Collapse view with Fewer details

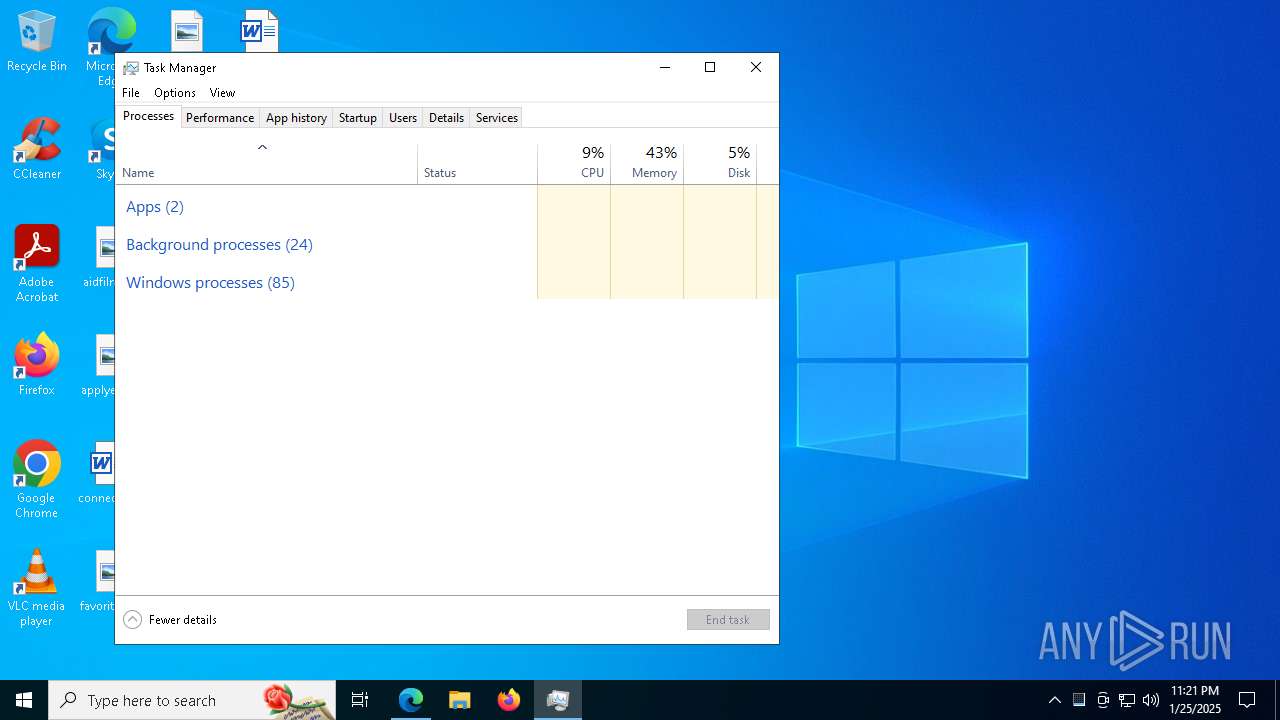coord(170,620)
